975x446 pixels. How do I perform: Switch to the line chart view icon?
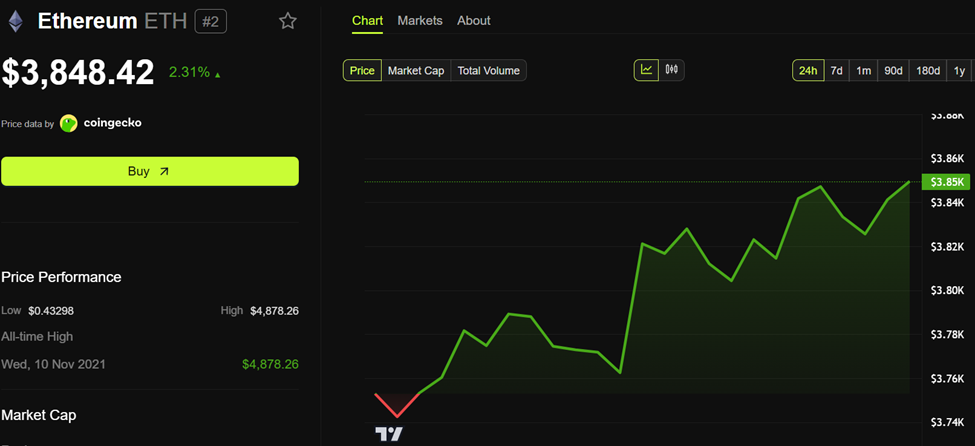(x=647, y=70)
